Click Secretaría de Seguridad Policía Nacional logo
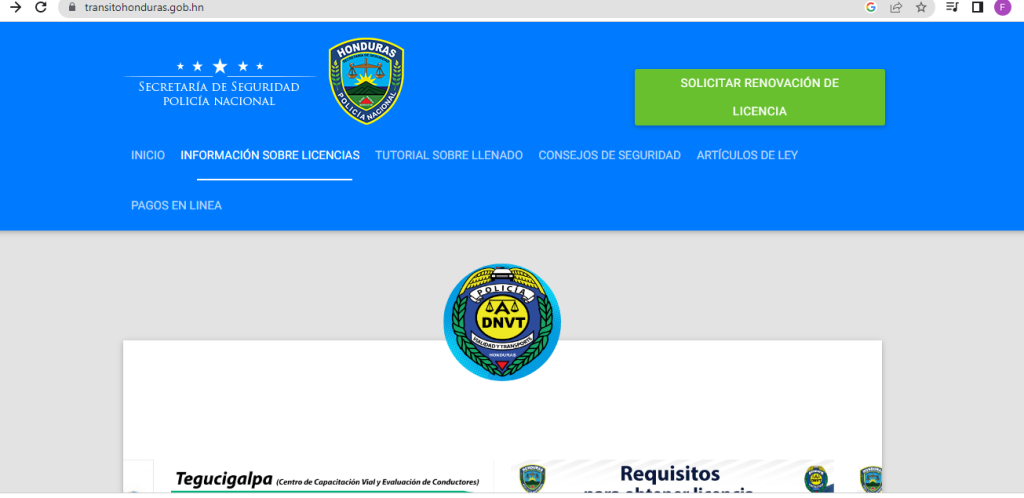The width and height of the screenshot is (1024, 498). coord(219,84)
